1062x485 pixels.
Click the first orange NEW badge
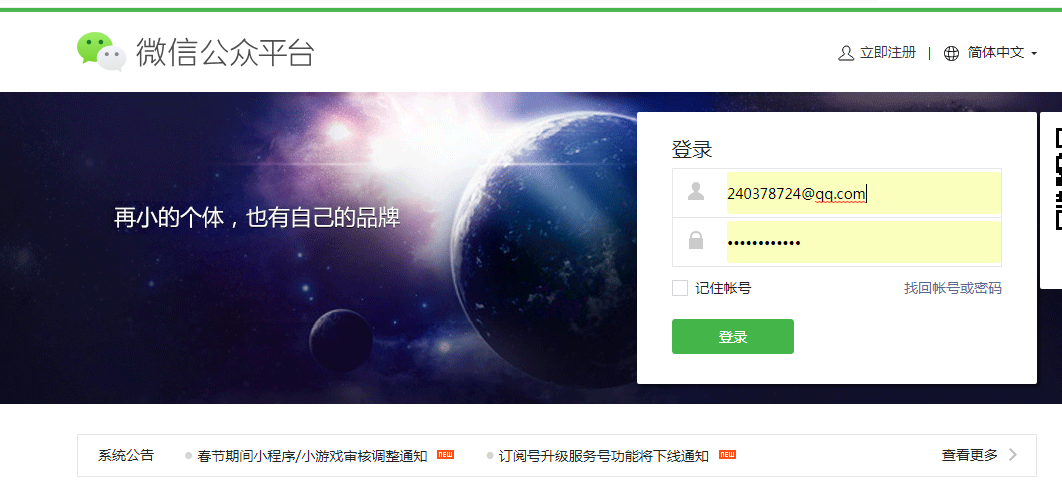point(445,455)
